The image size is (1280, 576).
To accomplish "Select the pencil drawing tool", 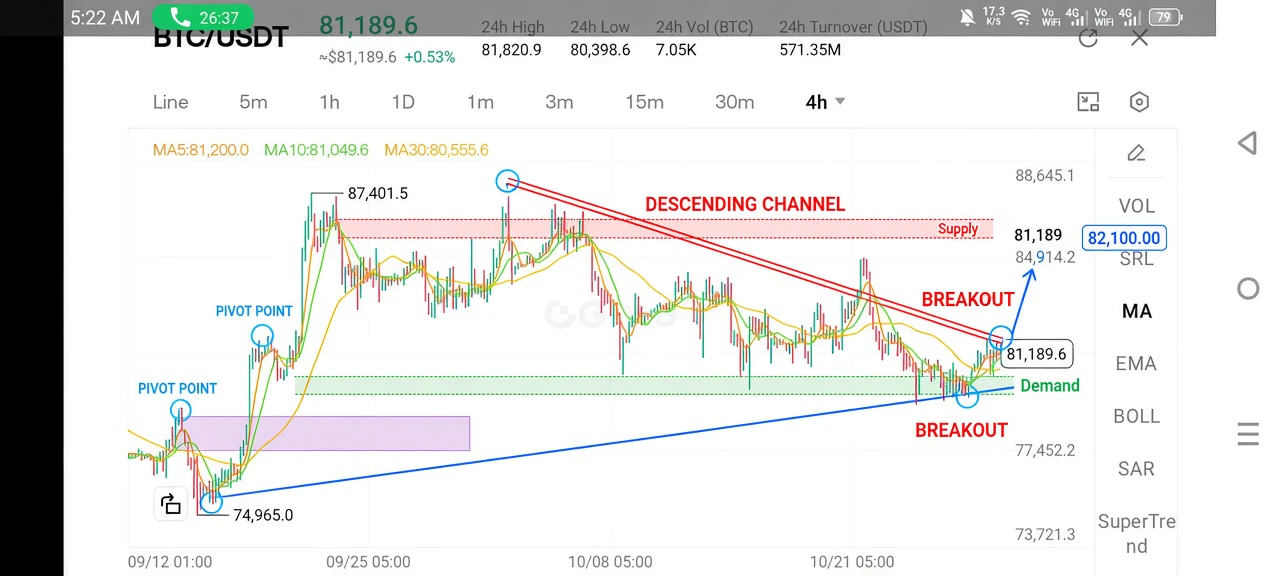I will [x=1136, y=153].
